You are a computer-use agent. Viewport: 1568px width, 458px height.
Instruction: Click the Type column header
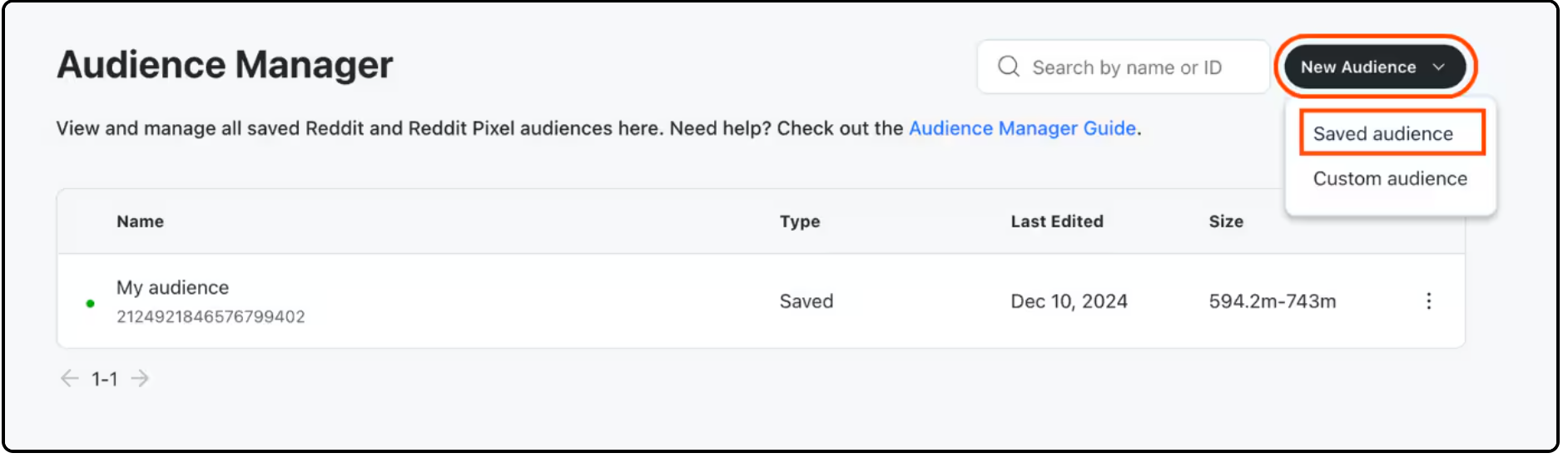799,222
